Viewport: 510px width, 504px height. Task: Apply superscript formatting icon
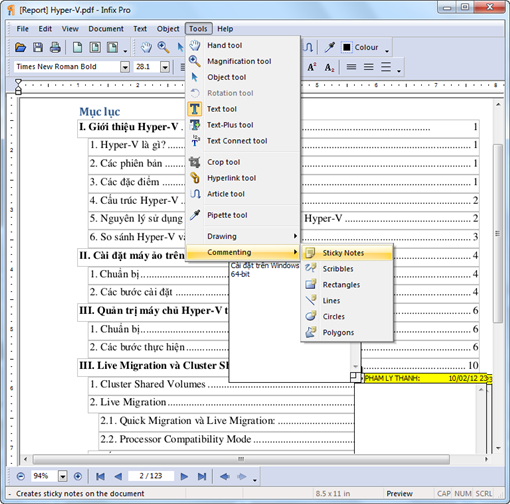tap(312, 67)
